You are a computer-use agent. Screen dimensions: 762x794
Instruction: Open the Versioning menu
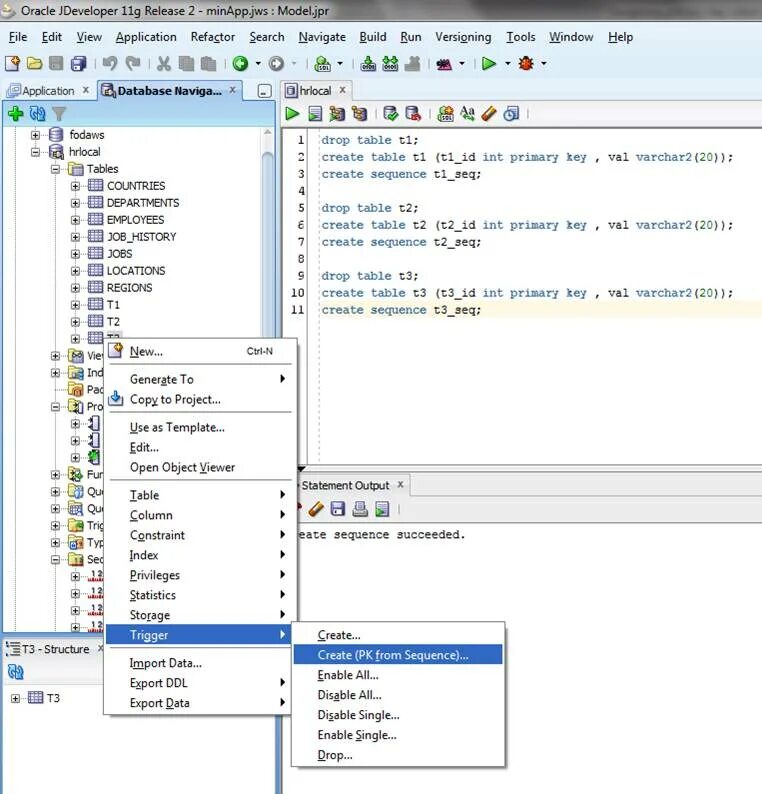point(463,37)
